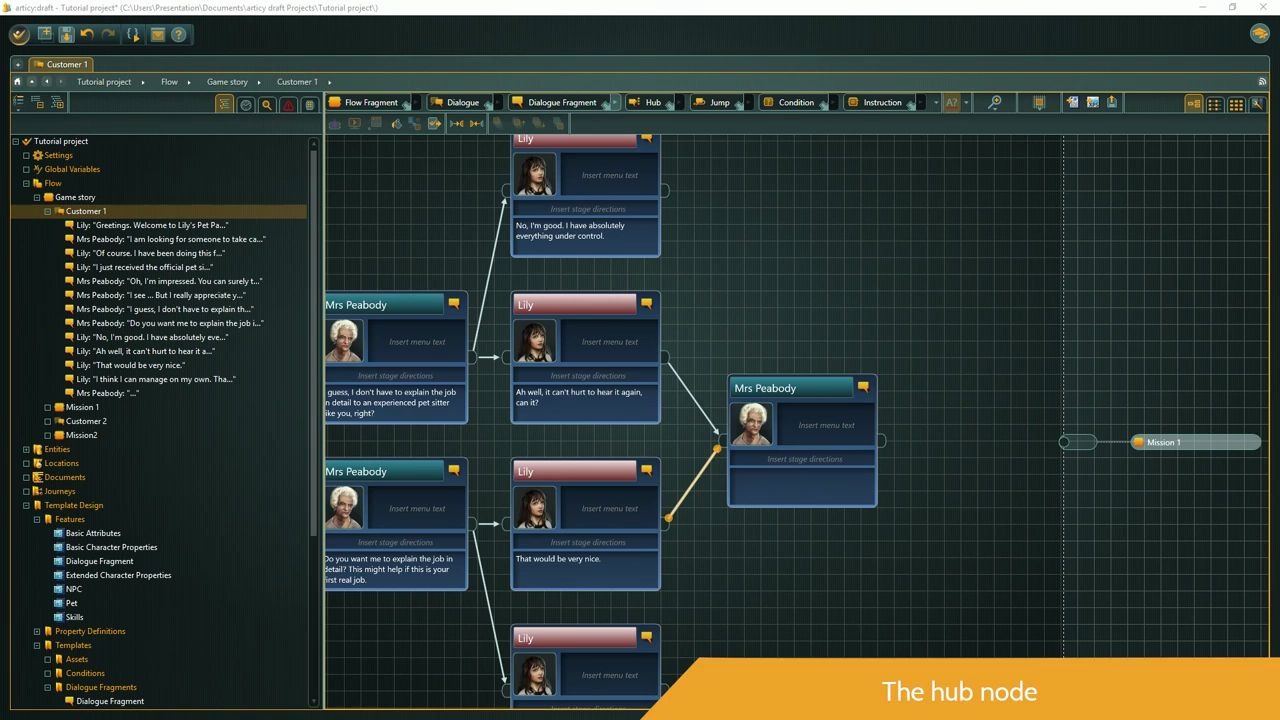This screenshot has width=1280, height=720.
Task: Collapse the Tutorial project root node
Action: (16, 141)
